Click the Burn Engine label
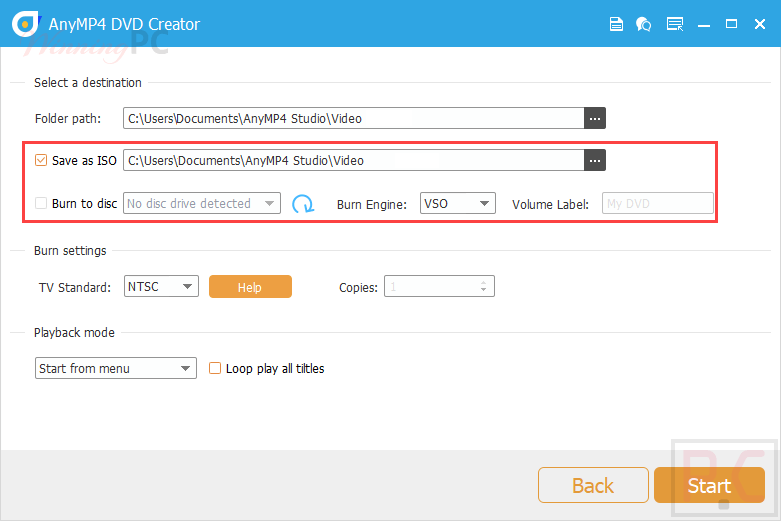This screenshot has width=782, height=523. coord(372,204)
